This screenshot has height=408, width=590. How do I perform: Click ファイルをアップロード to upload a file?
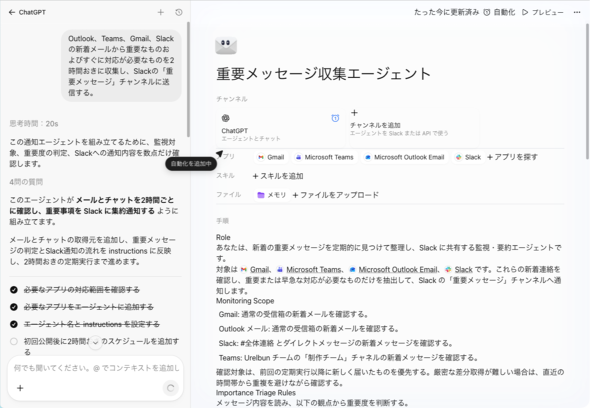[x=336, y=195]
